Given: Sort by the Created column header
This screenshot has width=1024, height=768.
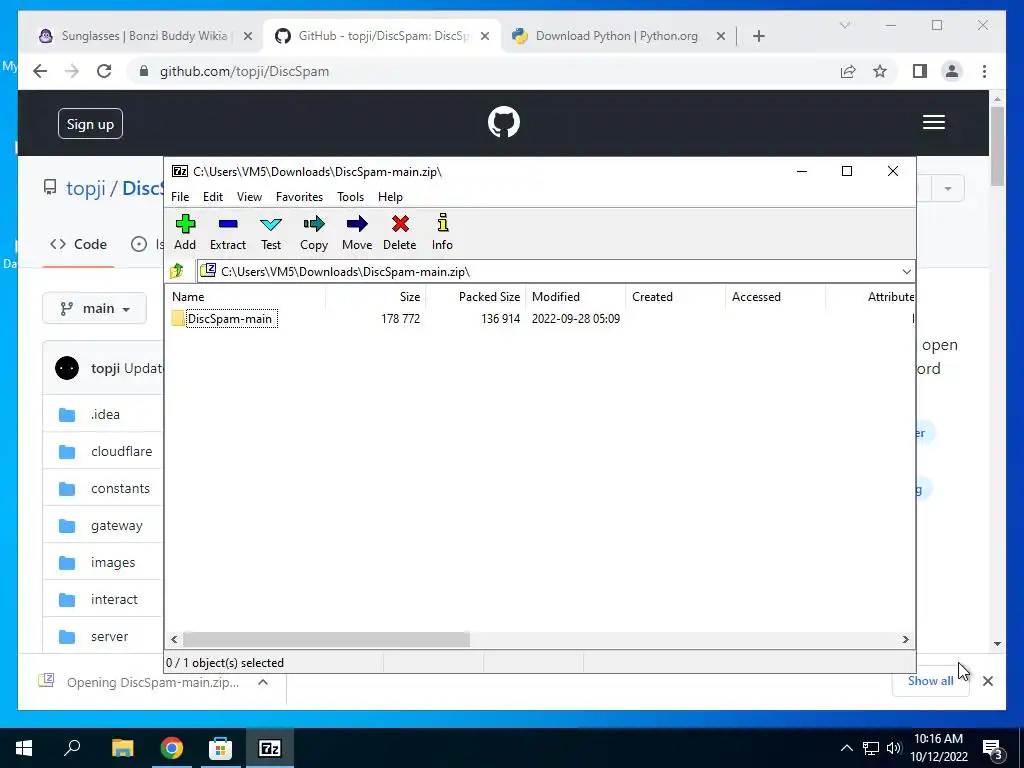Looking at the screenshot, I should click(x=676, y=296).
